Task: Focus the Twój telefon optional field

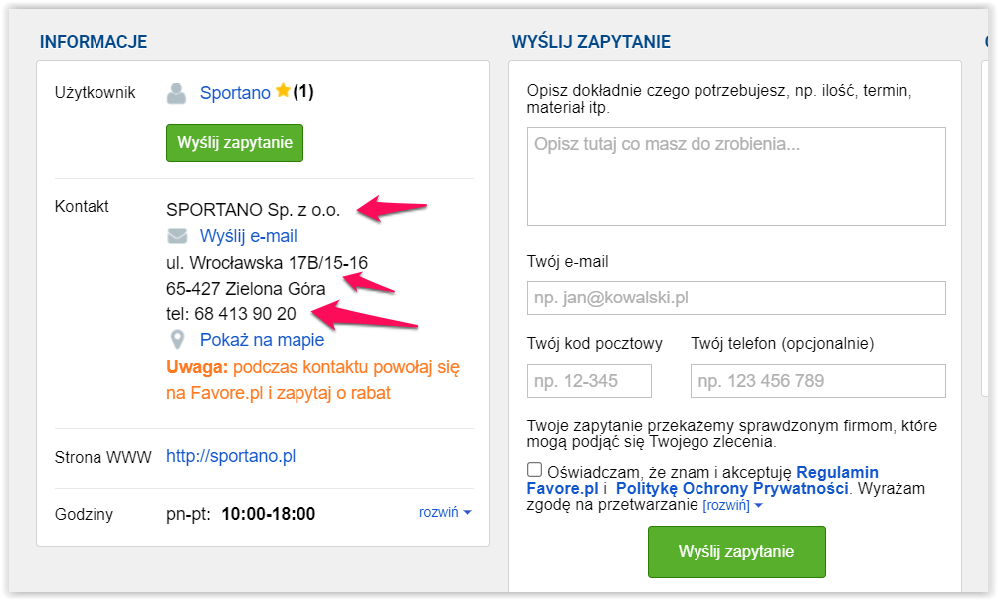Action: pos(818,381)
